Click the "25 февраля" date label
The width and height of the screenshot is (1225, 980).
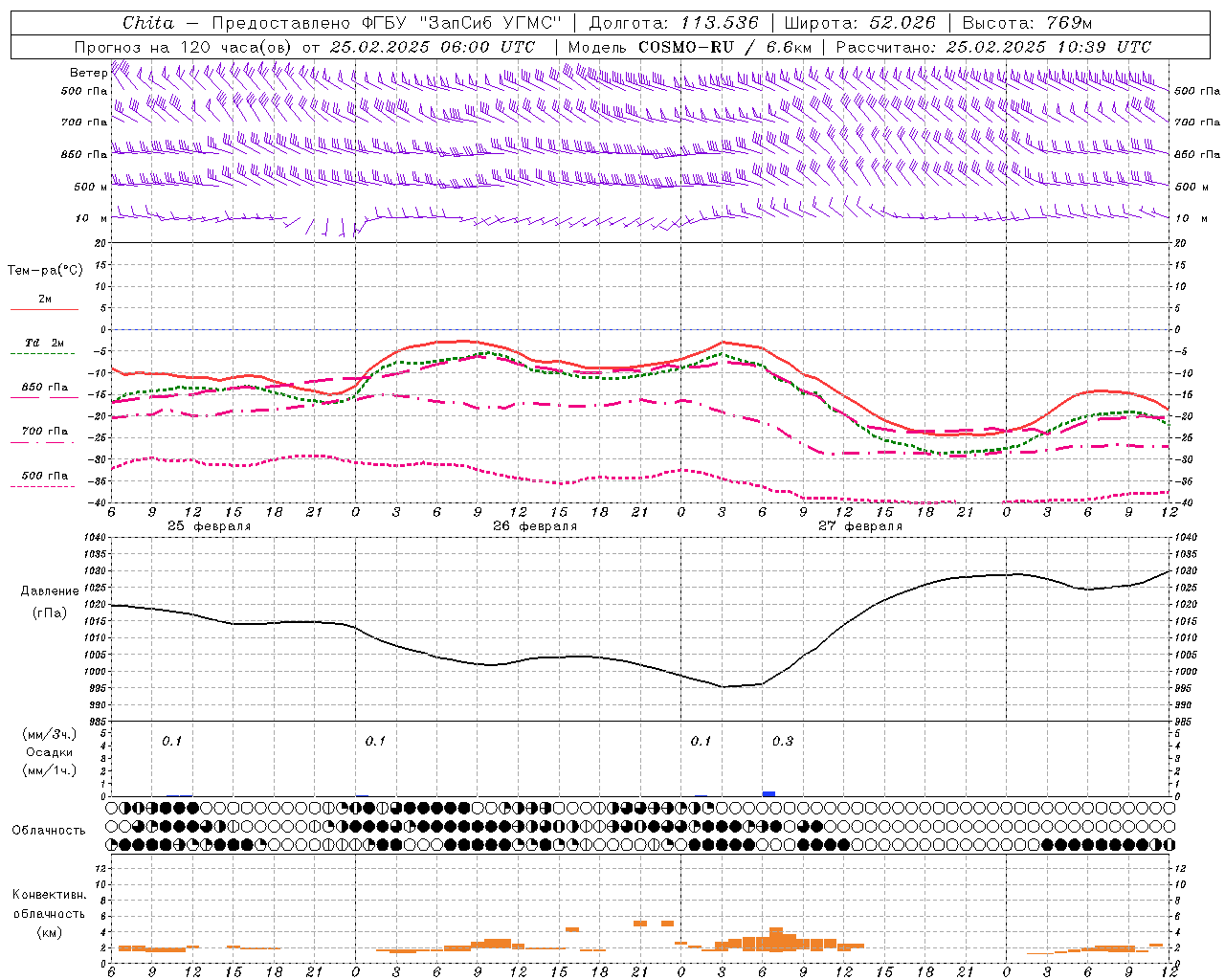coord(210,526)
